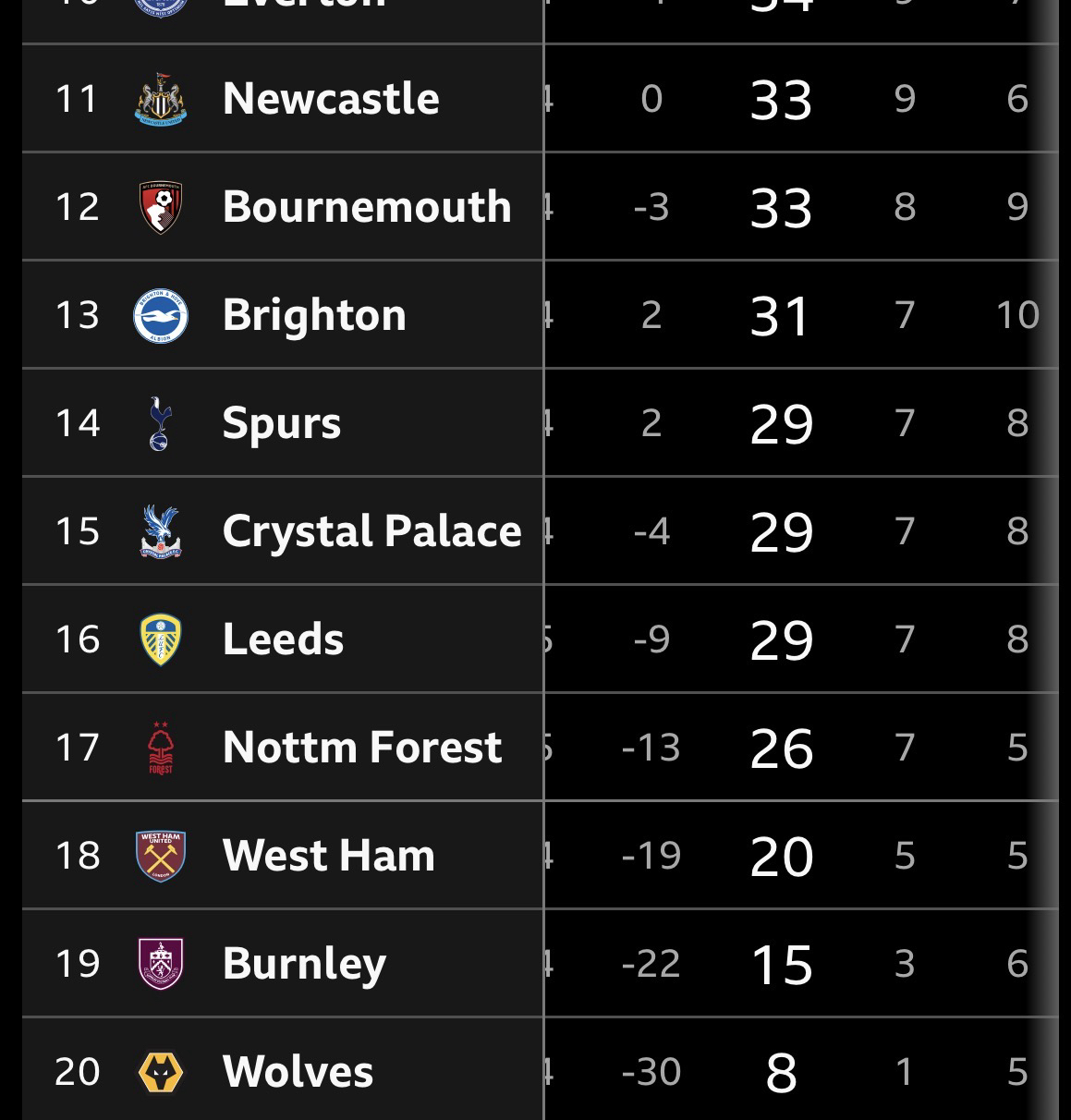1071x1120 pixels.
Task: Click the Wolves wolf-head badge
Action: coord(161,1072)
